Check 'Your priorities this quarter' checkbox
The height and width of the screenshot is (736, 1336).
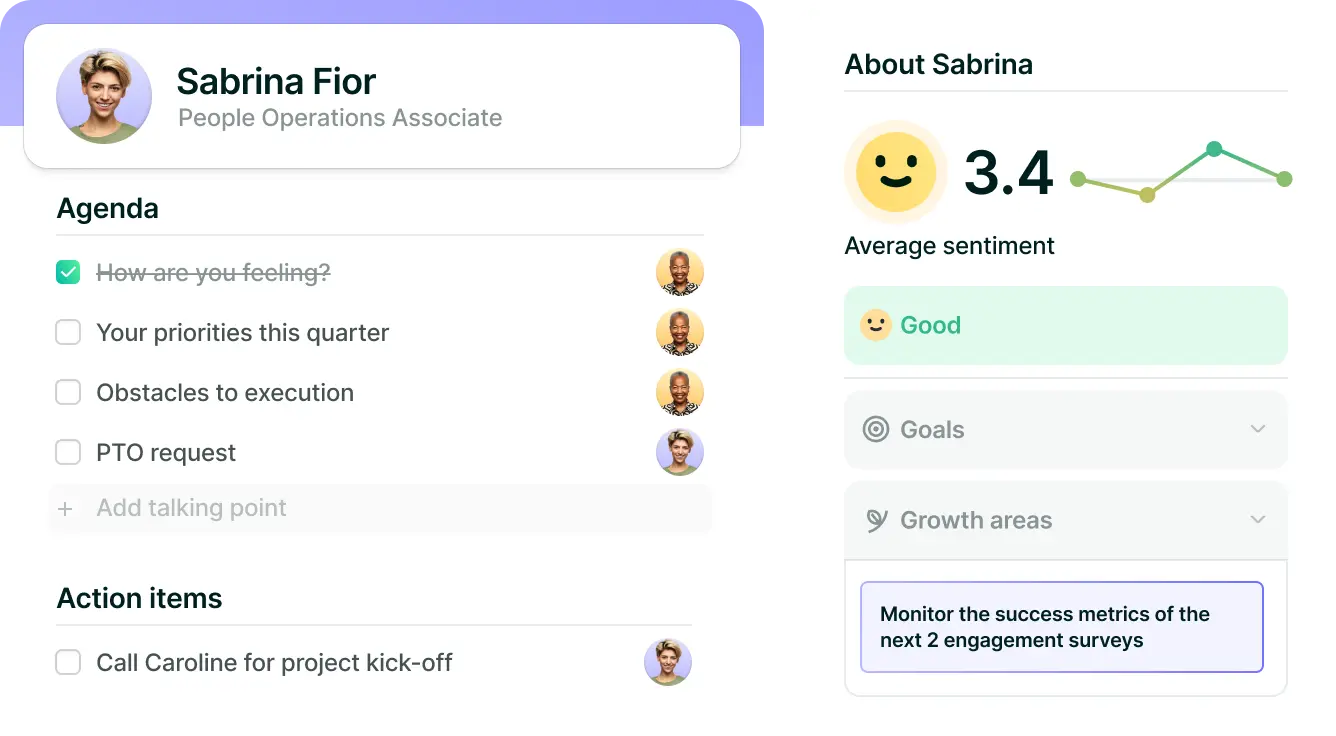[x=68, y=332]
